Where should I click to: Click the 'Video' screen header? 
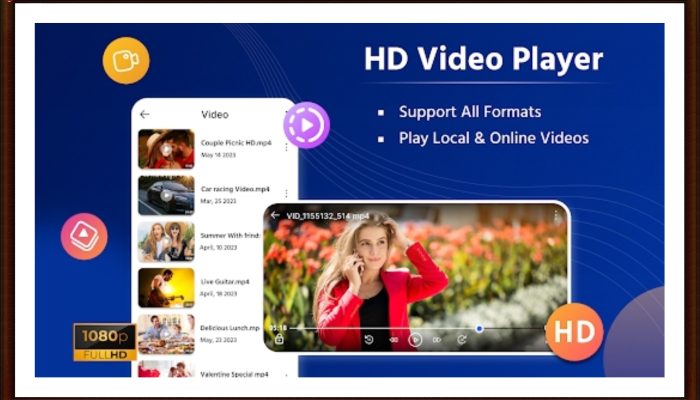point(215,115)
